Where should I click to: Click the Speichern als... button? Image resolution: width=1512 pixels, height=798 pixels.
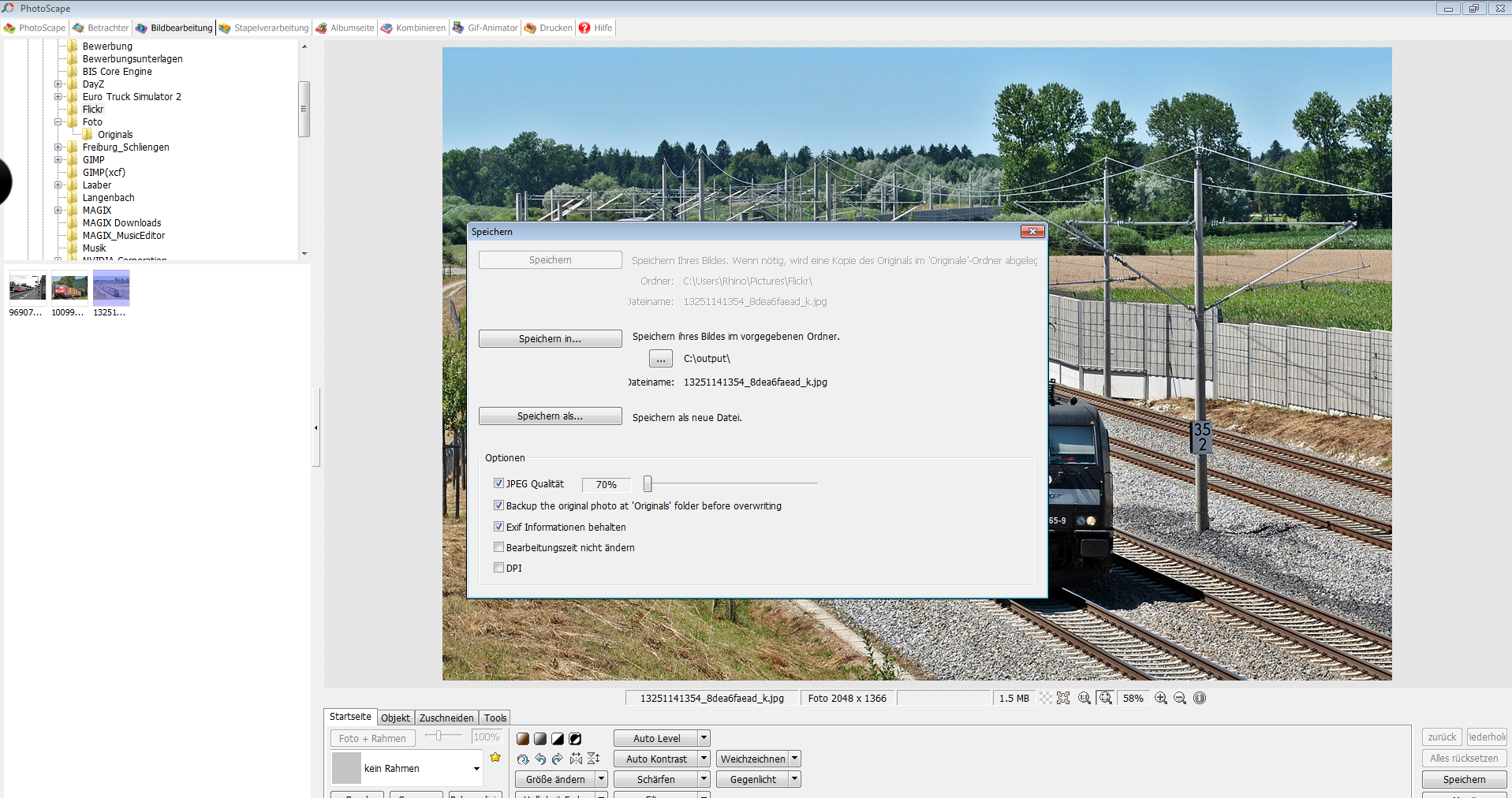point(550,416)
